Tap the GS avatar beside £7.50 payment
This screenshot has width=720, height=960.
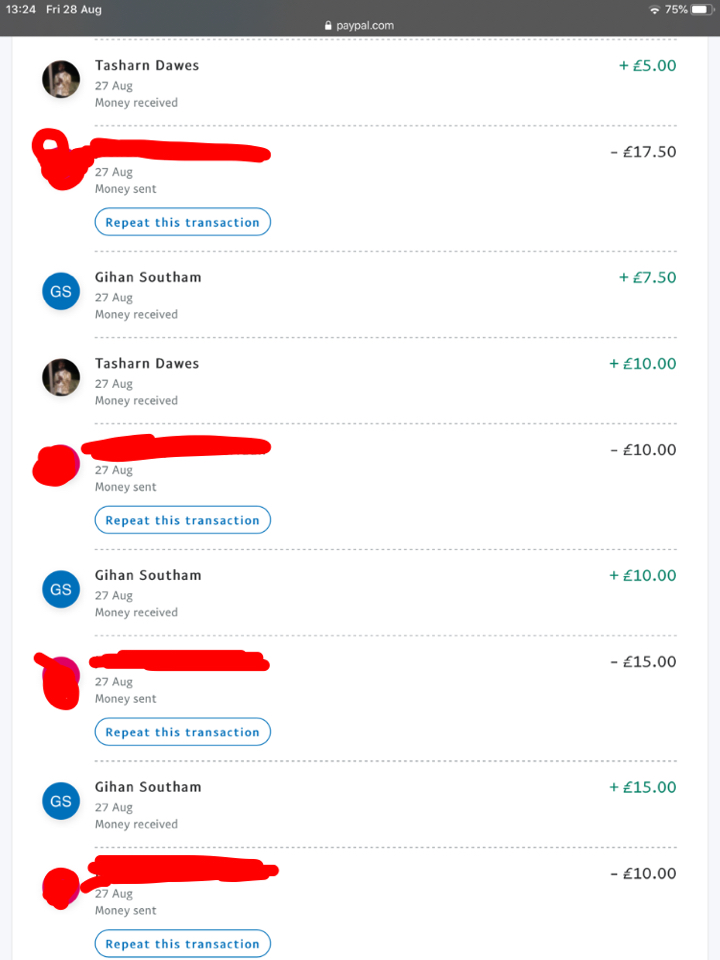click(61, 291)
